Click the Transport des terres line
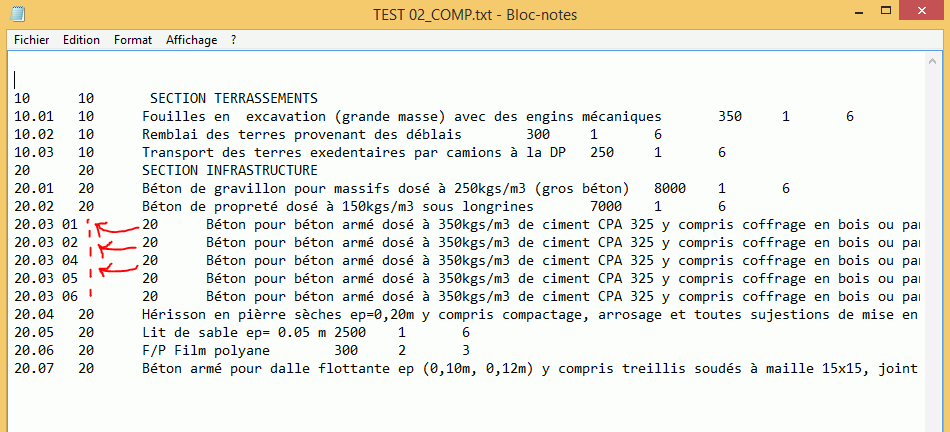Viewport: 950px width, 432px height. 360,153
